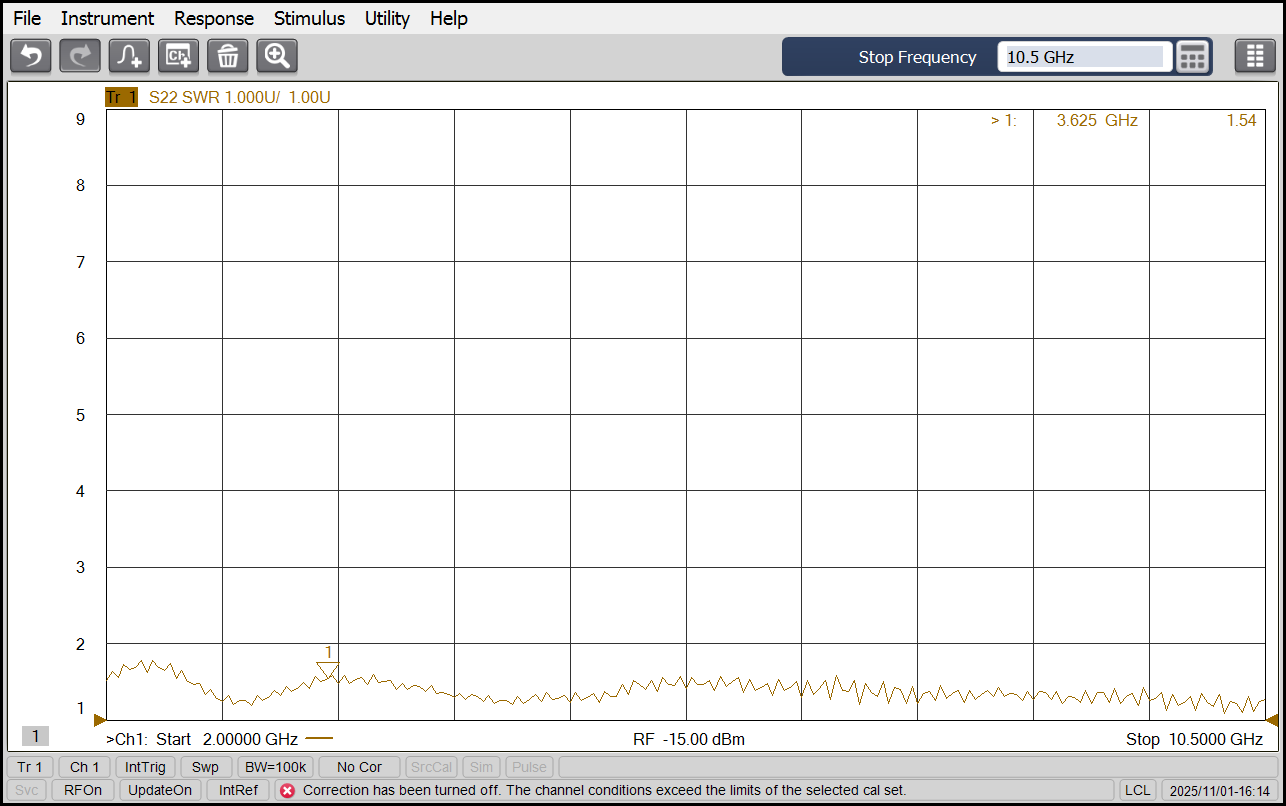Select marker 1 triangle on the trace
The width and height of the screenshot is (1286, 806).
point(328,671)
